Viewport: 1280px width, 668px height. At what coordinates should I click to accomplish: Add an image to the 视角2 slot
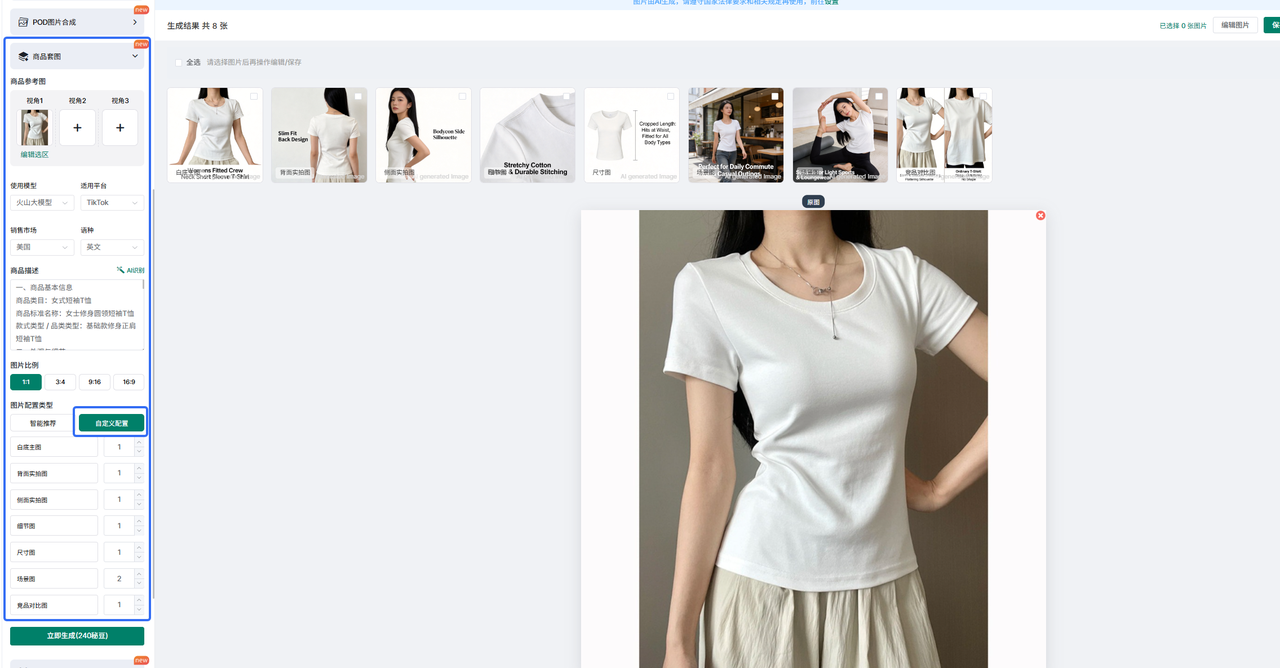pyautogui.click(x=78, y=128)
